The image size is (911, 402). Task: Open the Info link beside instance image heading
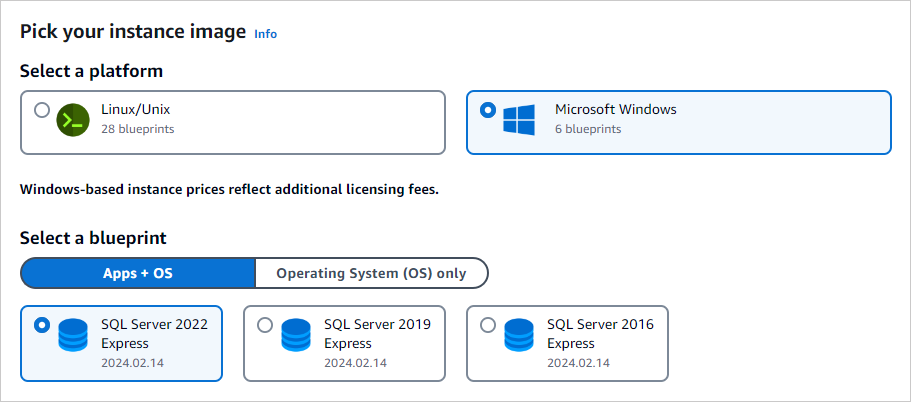[266, 34]
